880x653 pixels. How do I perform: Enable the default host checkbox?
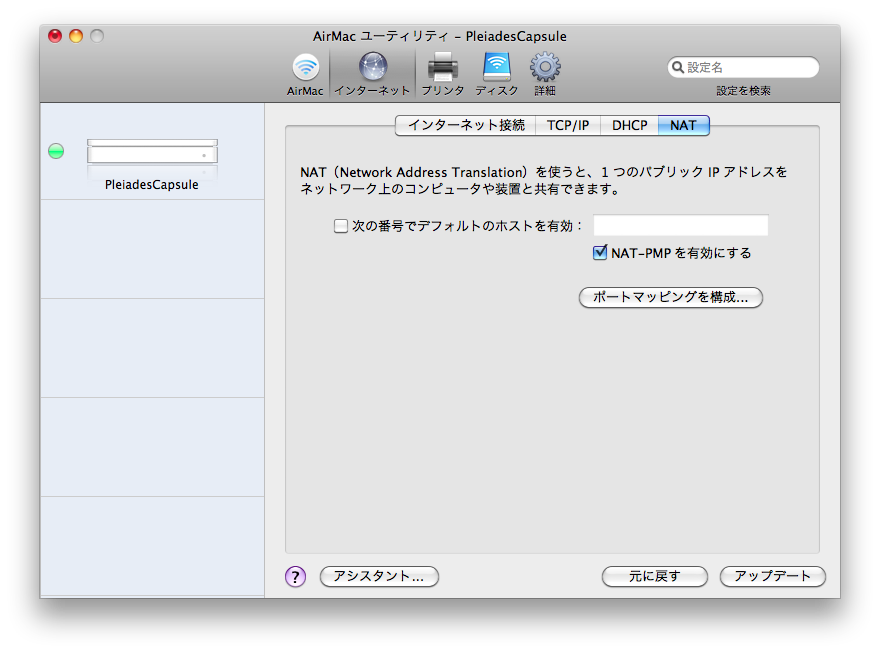tap(341, 226)
